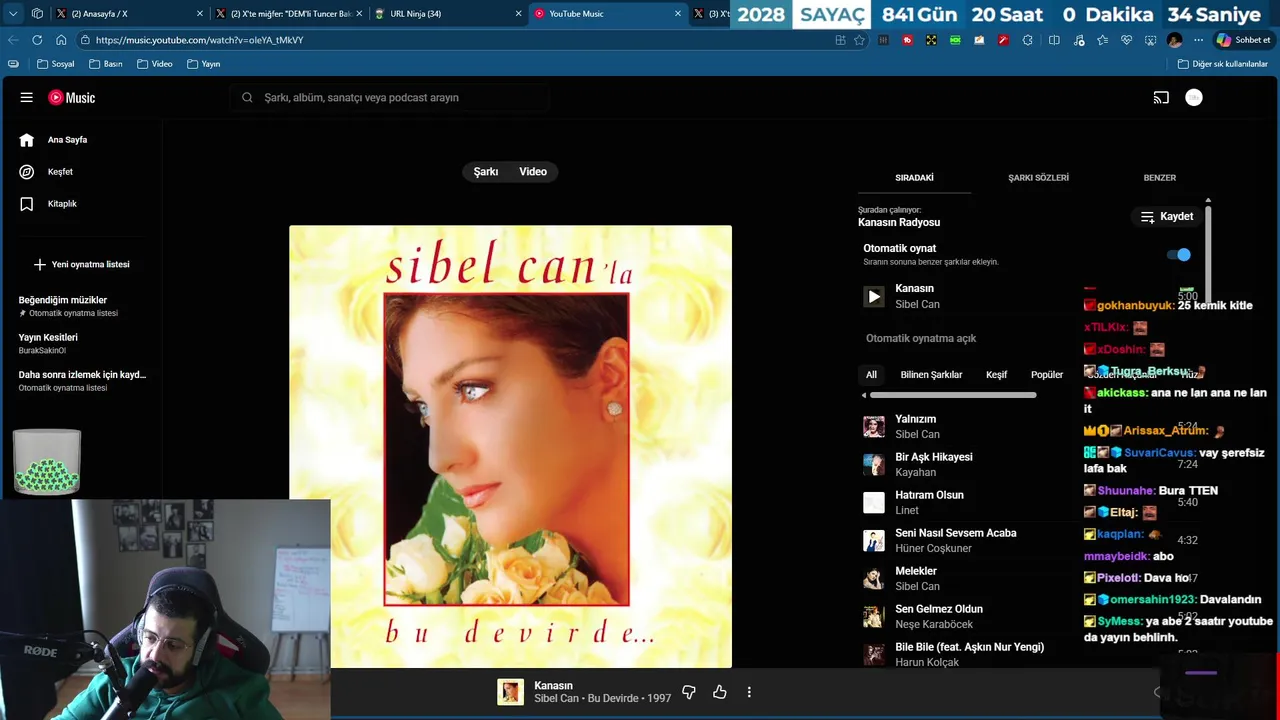Open Diğer sık kullanılanlar folder
This screenshot has height=720, width=1280.
click(x=1223, y=64)
